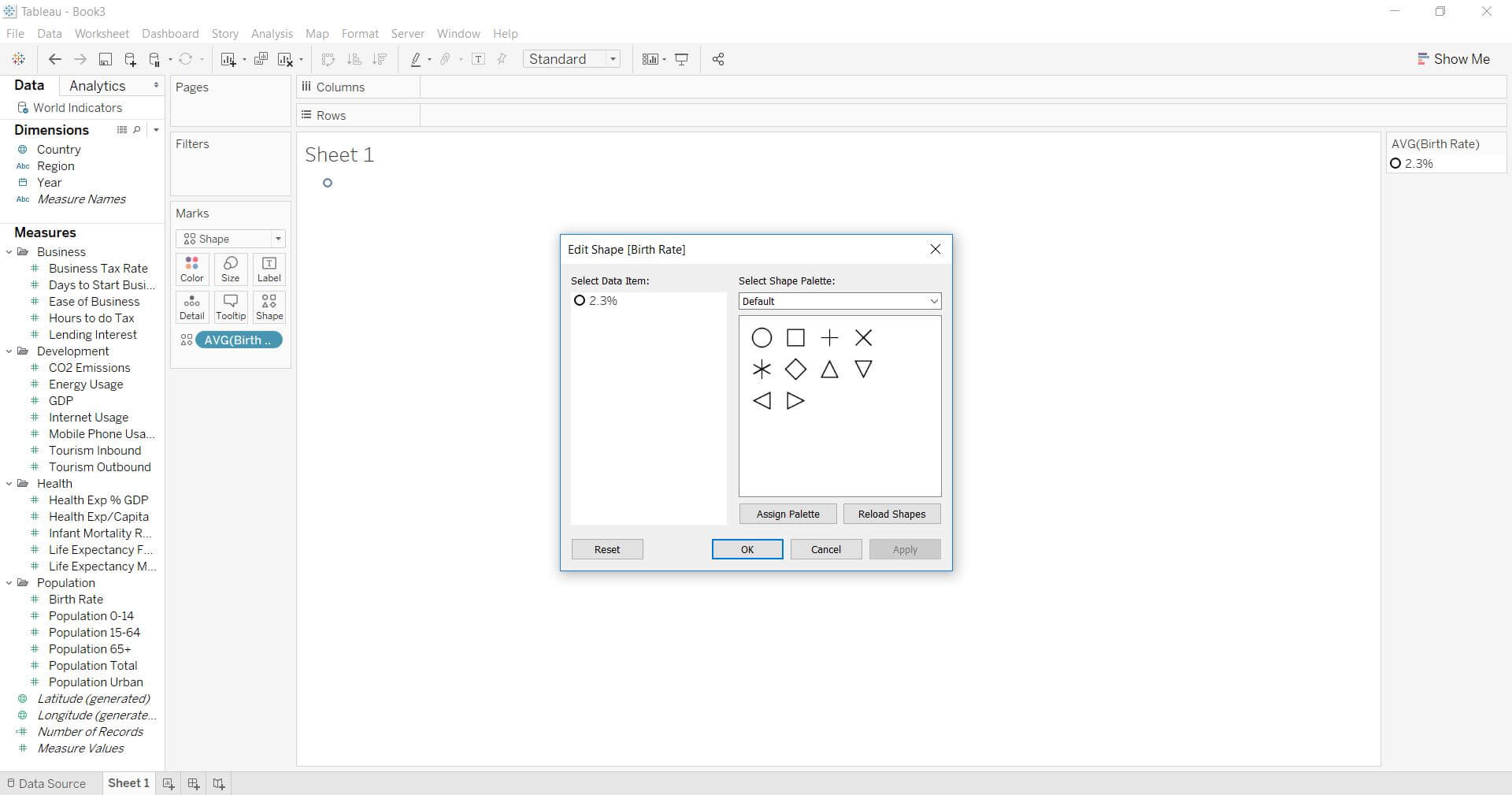Click the Color button in Marks card
The width and height of the screenshot is (1512, 795).
click(x=192, y=269)
